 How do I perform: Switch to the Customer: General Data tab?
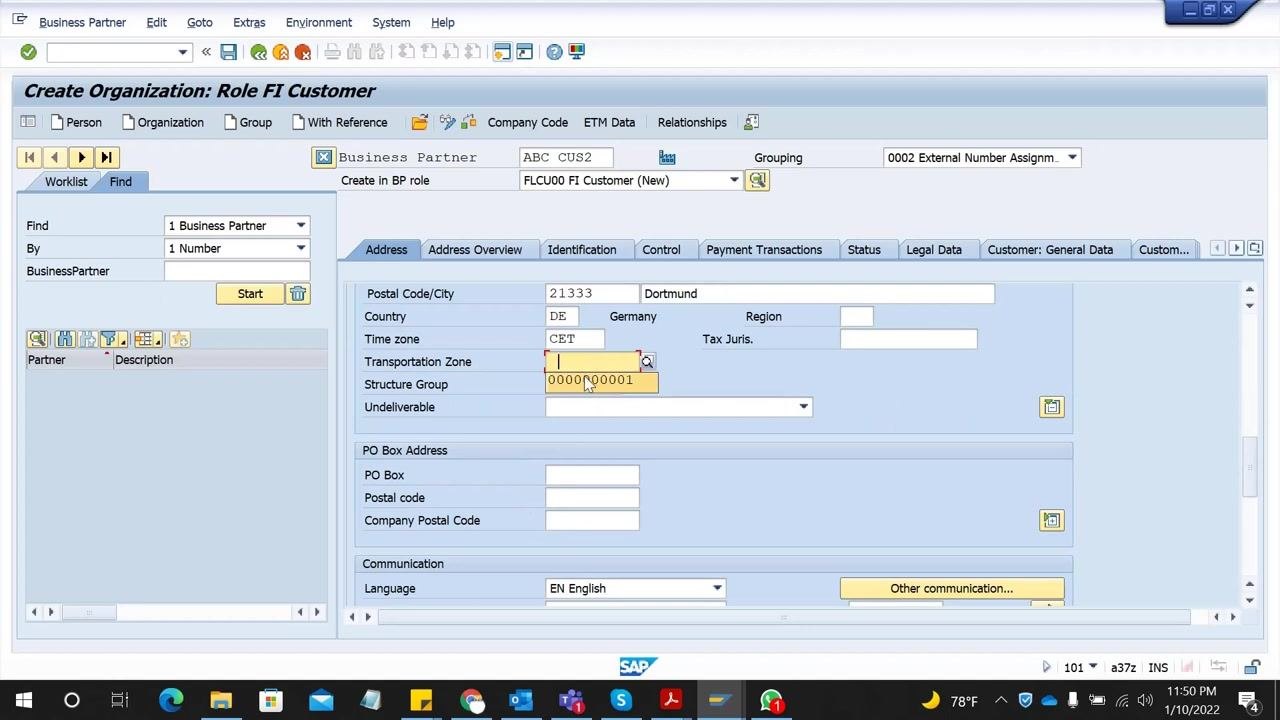(x=1050, y=249)
